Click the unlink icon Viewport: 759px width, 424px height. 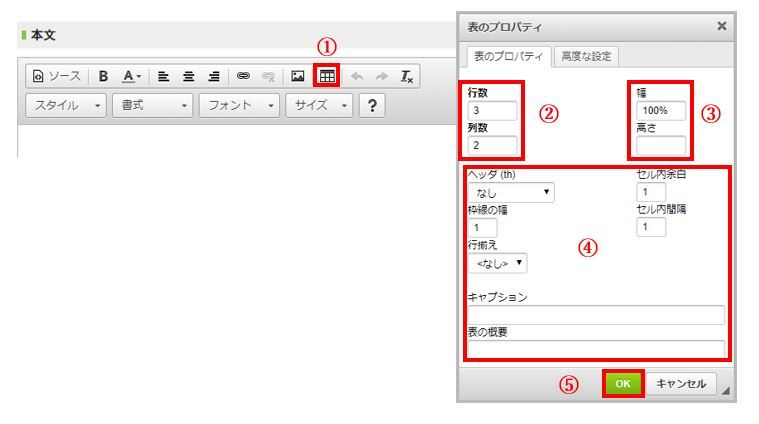(x=268, y=76)
